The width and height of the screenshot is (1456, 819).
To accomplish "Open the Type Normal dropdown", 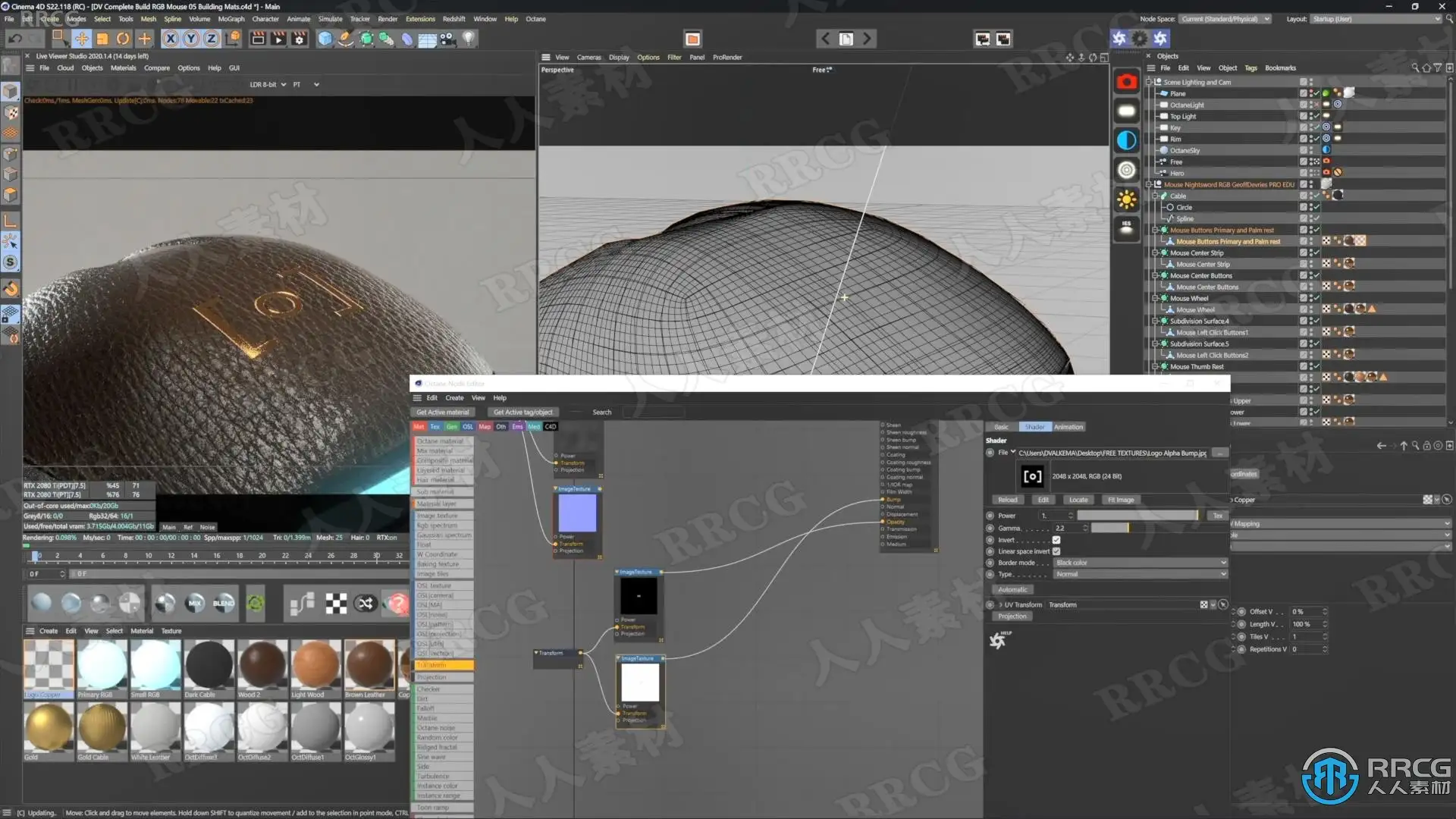I will pos(1140,574).
